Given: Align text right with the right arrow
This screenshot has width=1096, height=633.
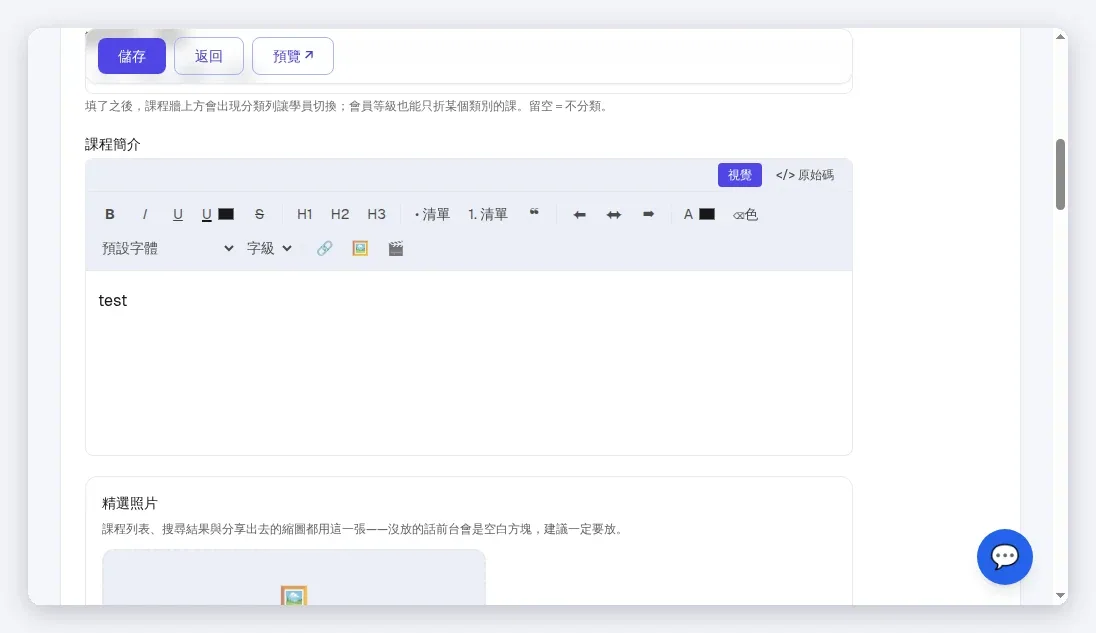Looking at the screenshot, I should point(648,214).
